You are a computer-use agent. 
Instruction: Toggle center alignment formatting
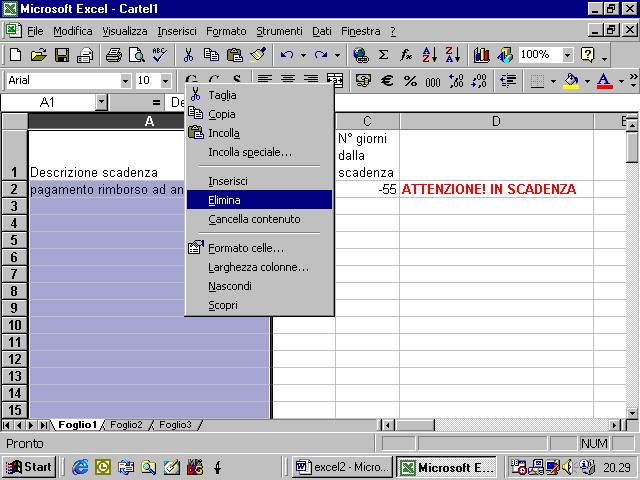(x=288, y=78)
